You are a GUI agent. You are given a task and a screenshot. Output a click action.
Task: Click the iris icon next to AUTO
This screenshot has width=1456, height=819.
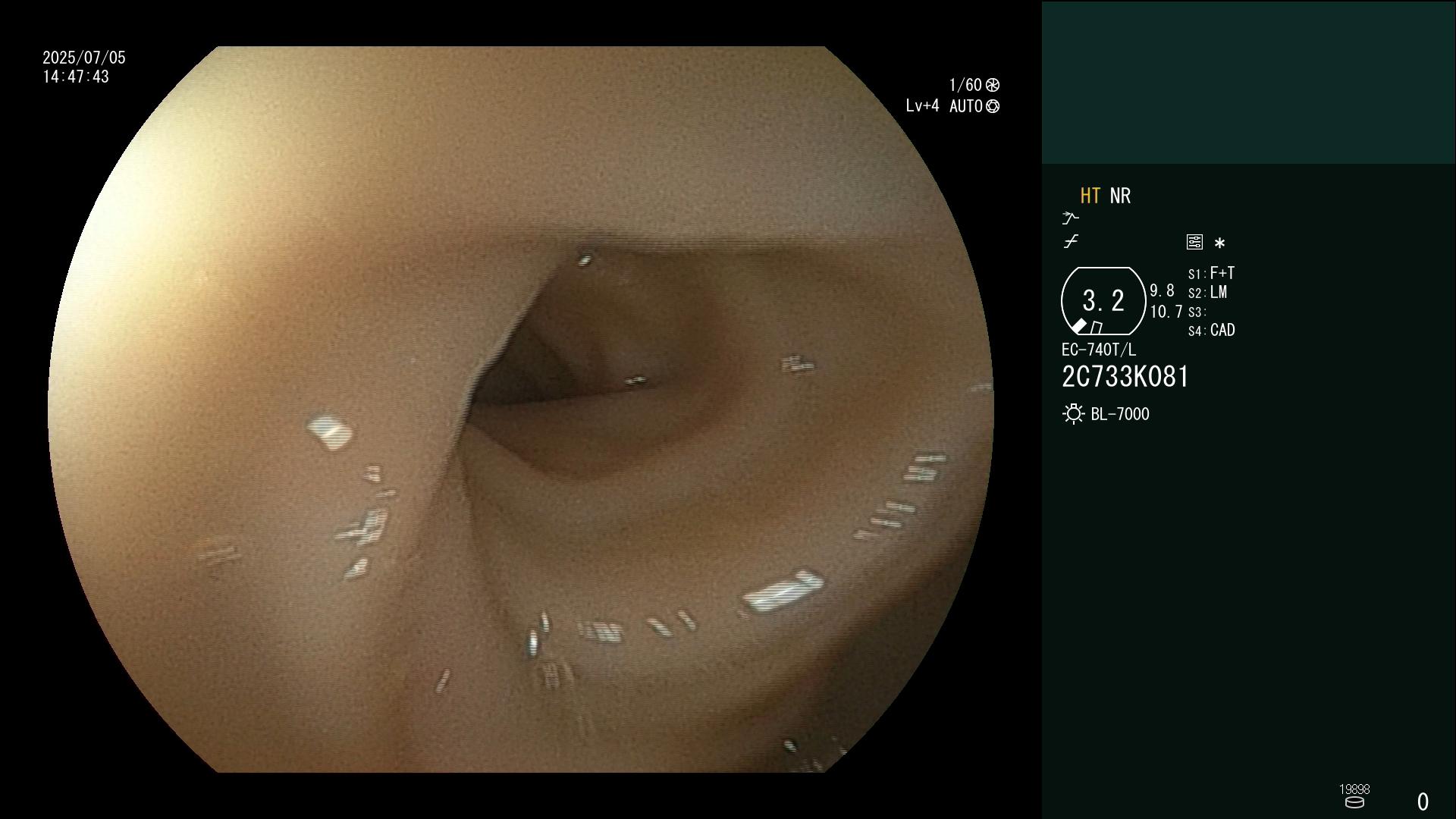pos(992,106)
